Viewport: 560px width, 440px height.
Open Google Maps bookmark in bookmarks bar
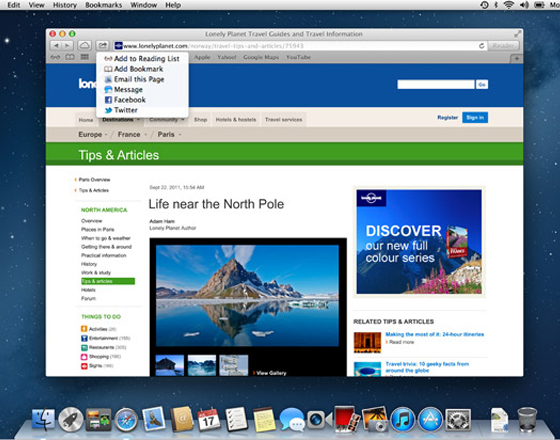pos(261,57)
